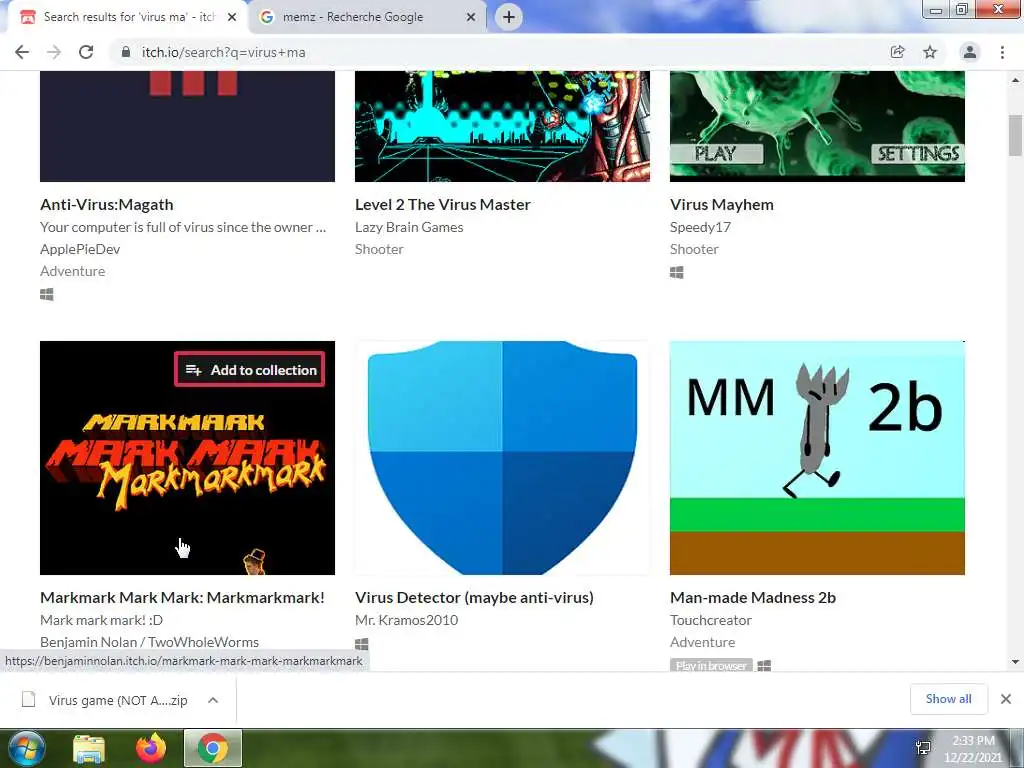This screenshot has height=768, width=1024.
Task: Click the page scroll up arrow
Action: coord(1016,80)
